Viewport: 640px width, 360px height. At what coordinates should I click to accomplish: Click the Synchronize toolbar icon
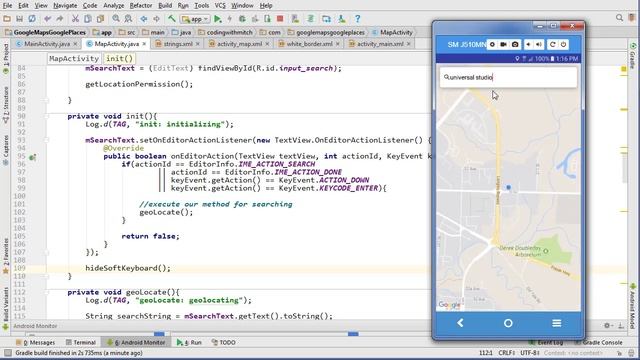32,19
